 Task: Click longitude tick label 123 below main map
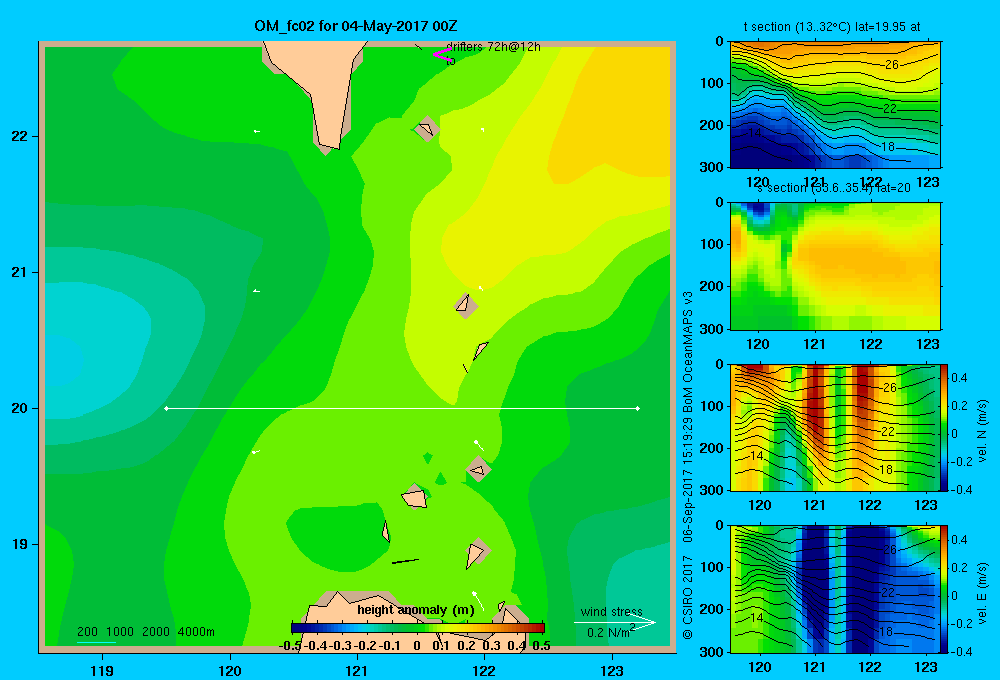[x=612, y=670]
